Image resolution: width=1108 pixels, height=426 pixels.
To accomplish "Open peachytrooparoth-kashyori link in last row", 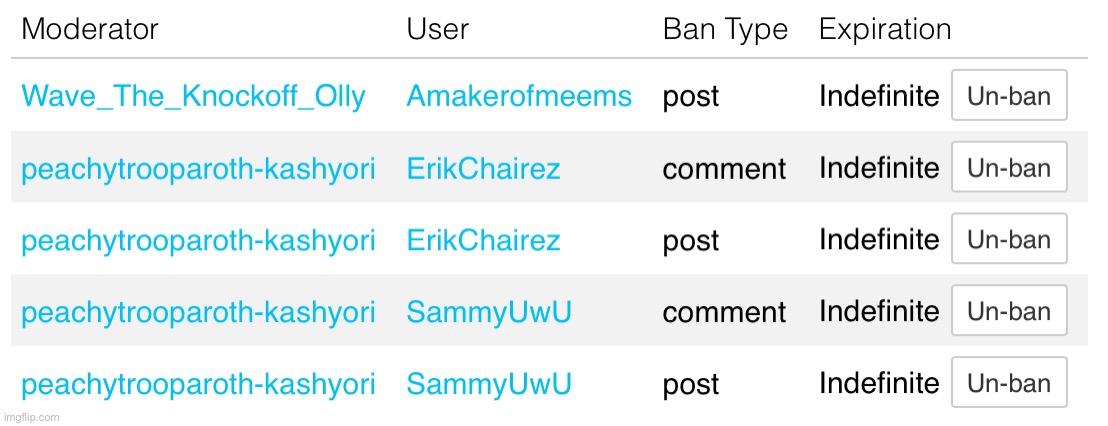I will 198,386.
